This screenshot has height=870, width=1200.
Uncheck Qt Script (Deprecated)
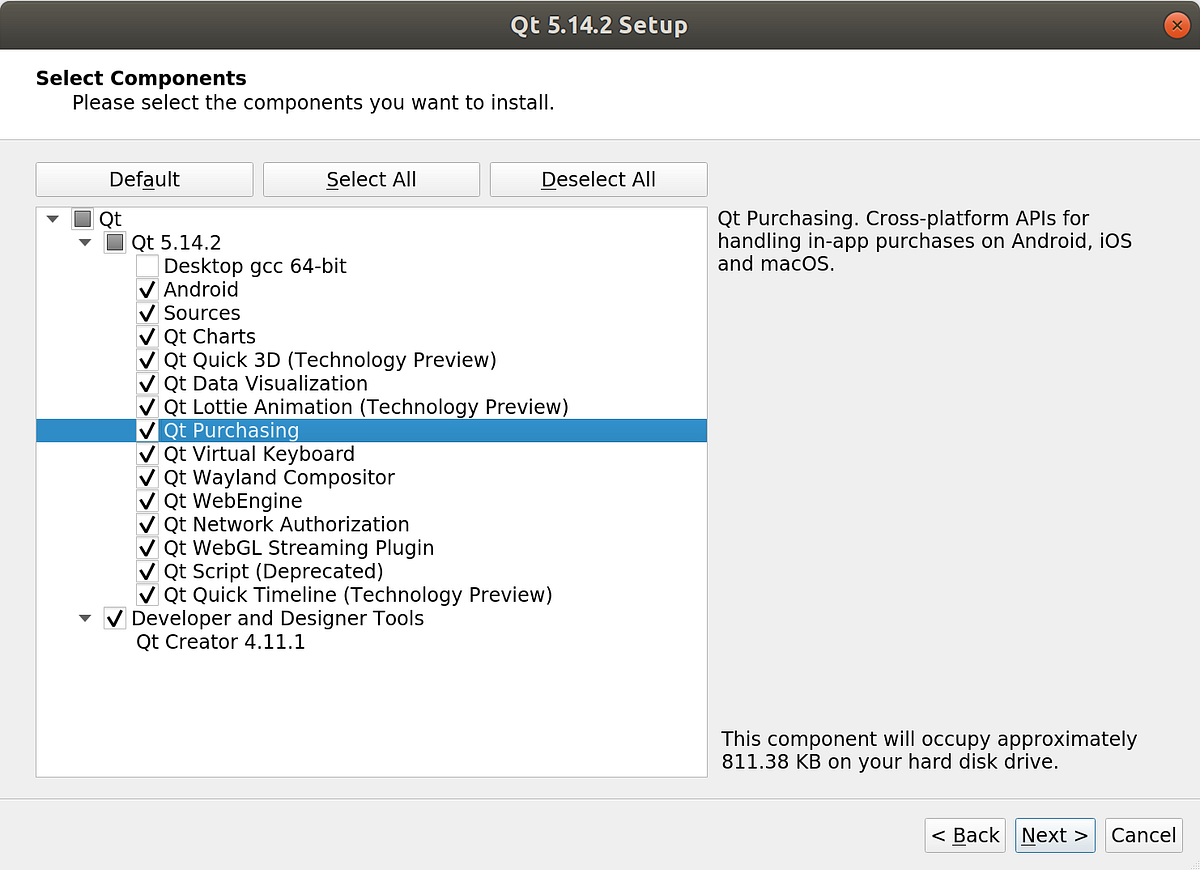[146, 571]
